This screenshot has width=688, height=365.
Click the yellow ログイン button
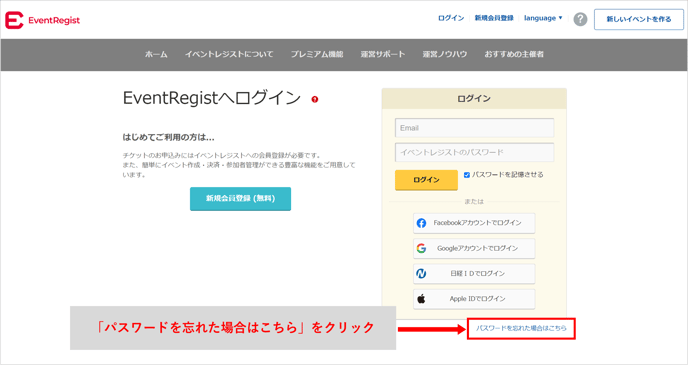click(426, 180)
